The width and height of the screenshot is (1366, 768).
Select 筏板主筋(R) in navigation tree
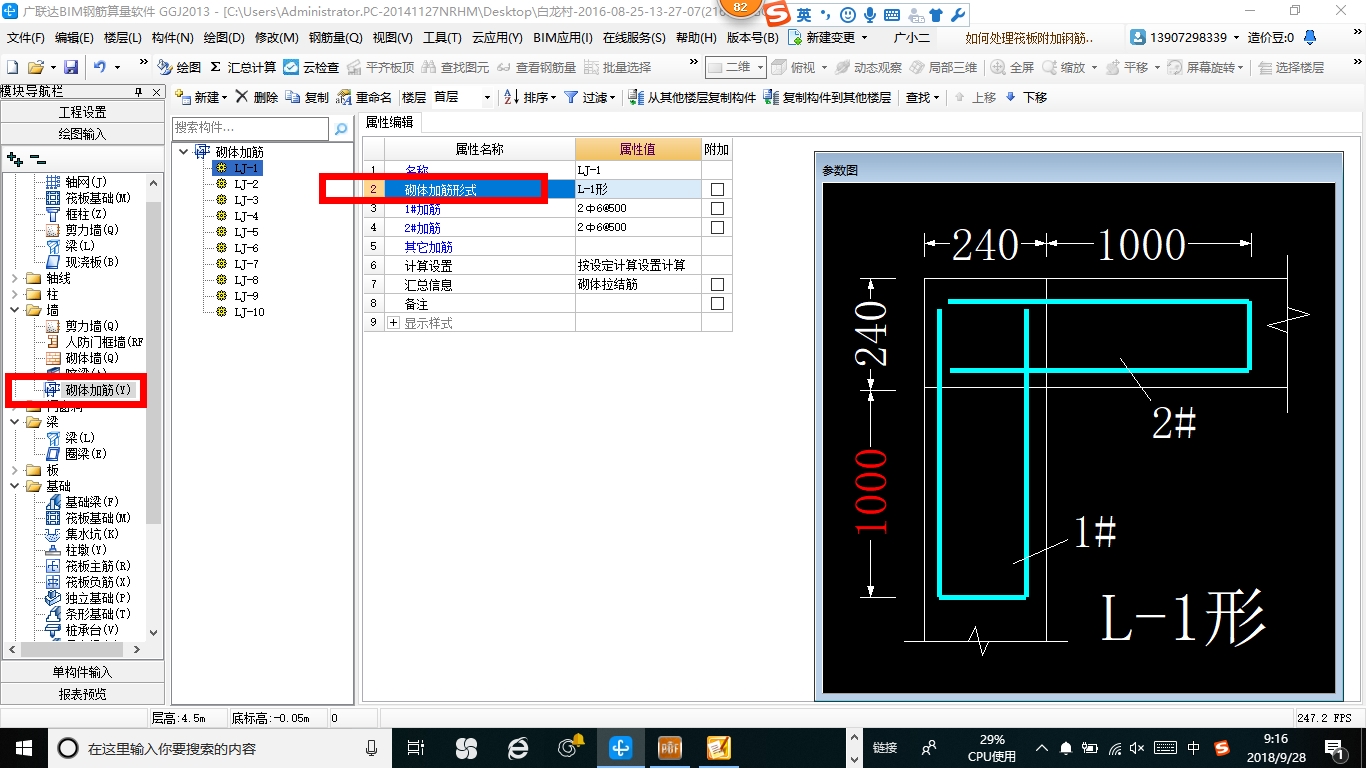(88, 566)
